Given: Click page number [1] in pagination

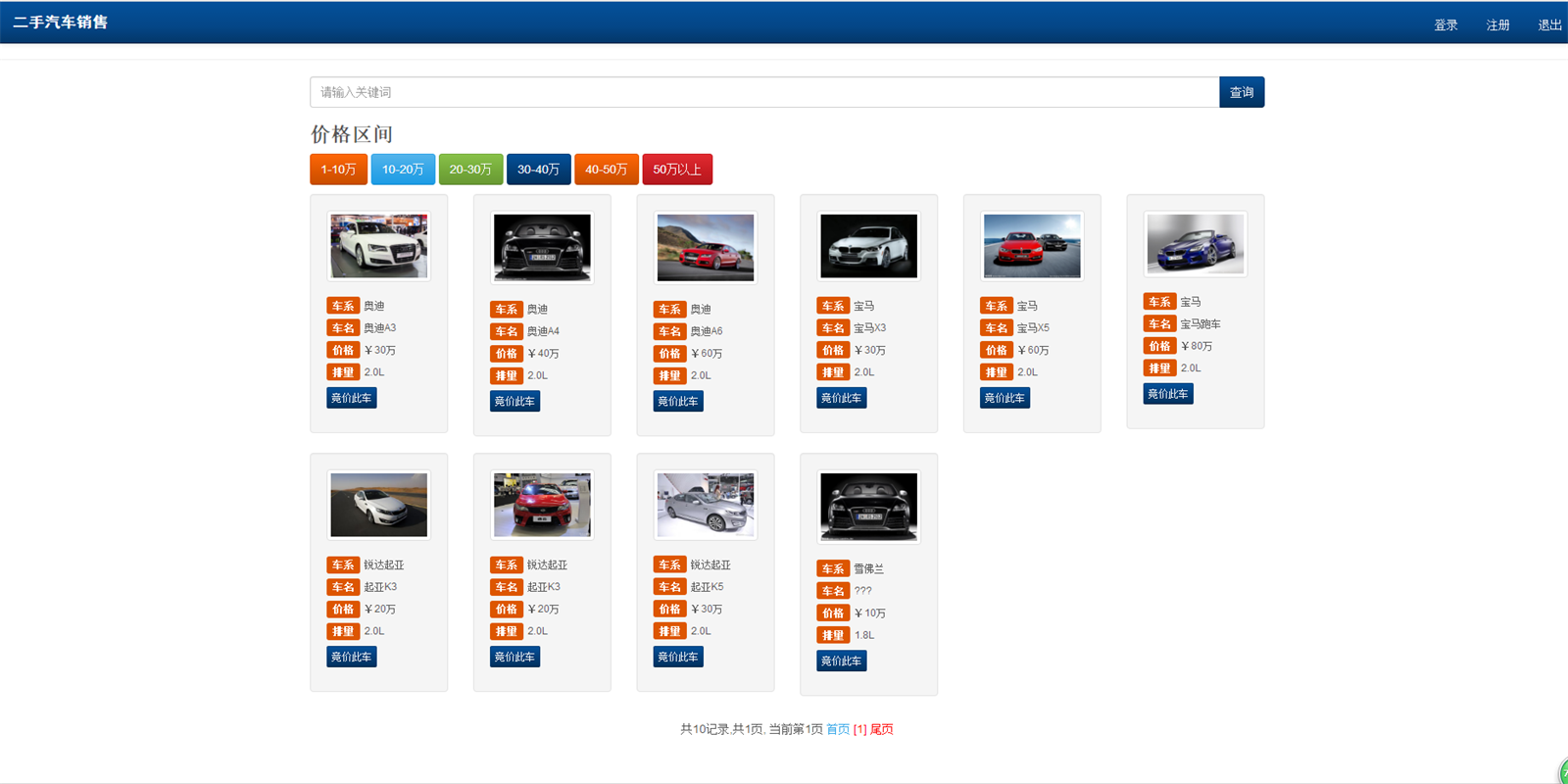Looking at the screenshot, I should click(859, 729).
